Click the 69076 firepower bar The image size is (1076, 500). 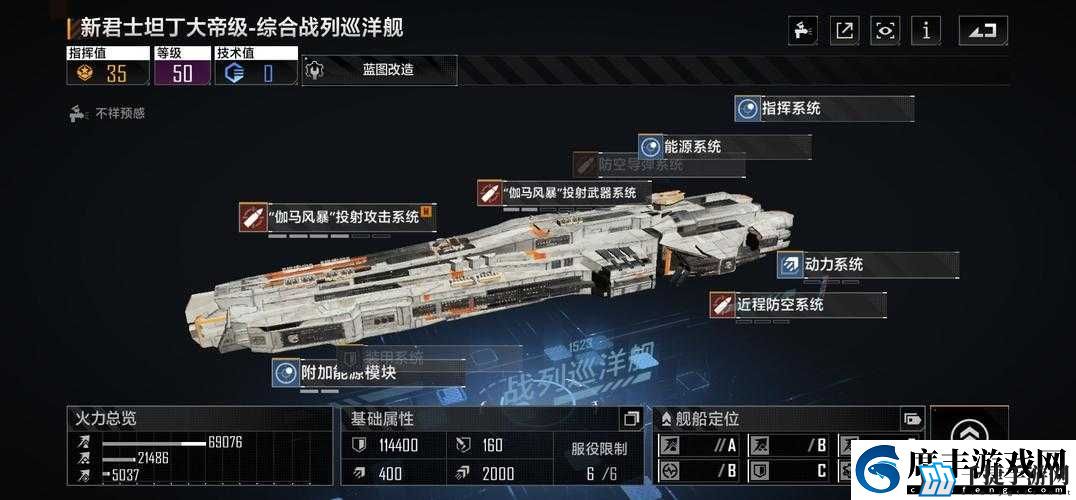pos(154,443)
